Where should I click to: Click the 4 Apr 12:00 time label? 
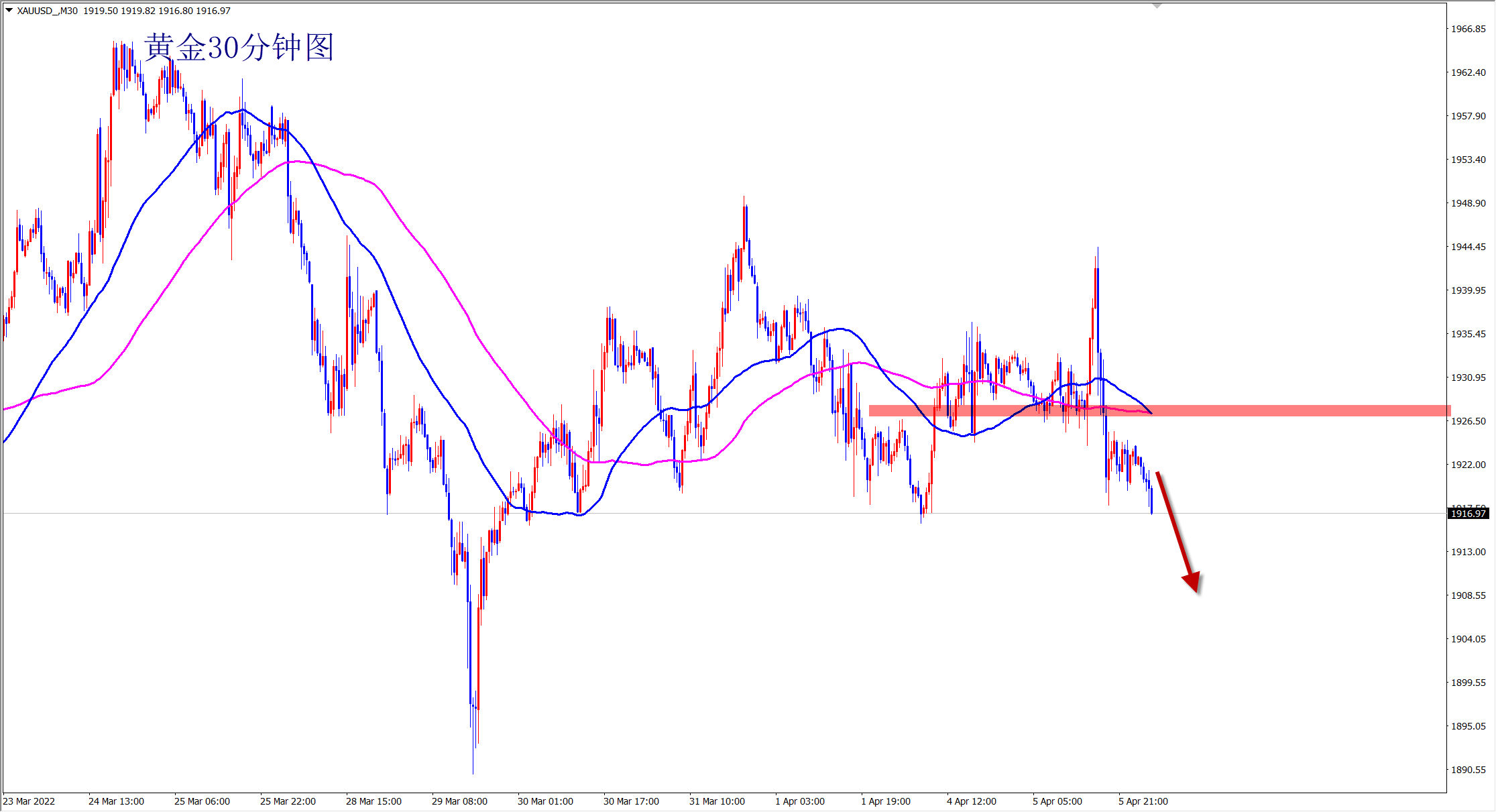click(971, 801)
